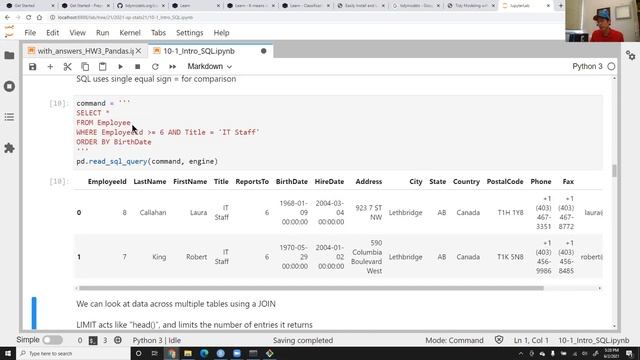Show Running Terminals and Kernels panel
This screenshot has width=640, height=360.
[x=9, y=87]
